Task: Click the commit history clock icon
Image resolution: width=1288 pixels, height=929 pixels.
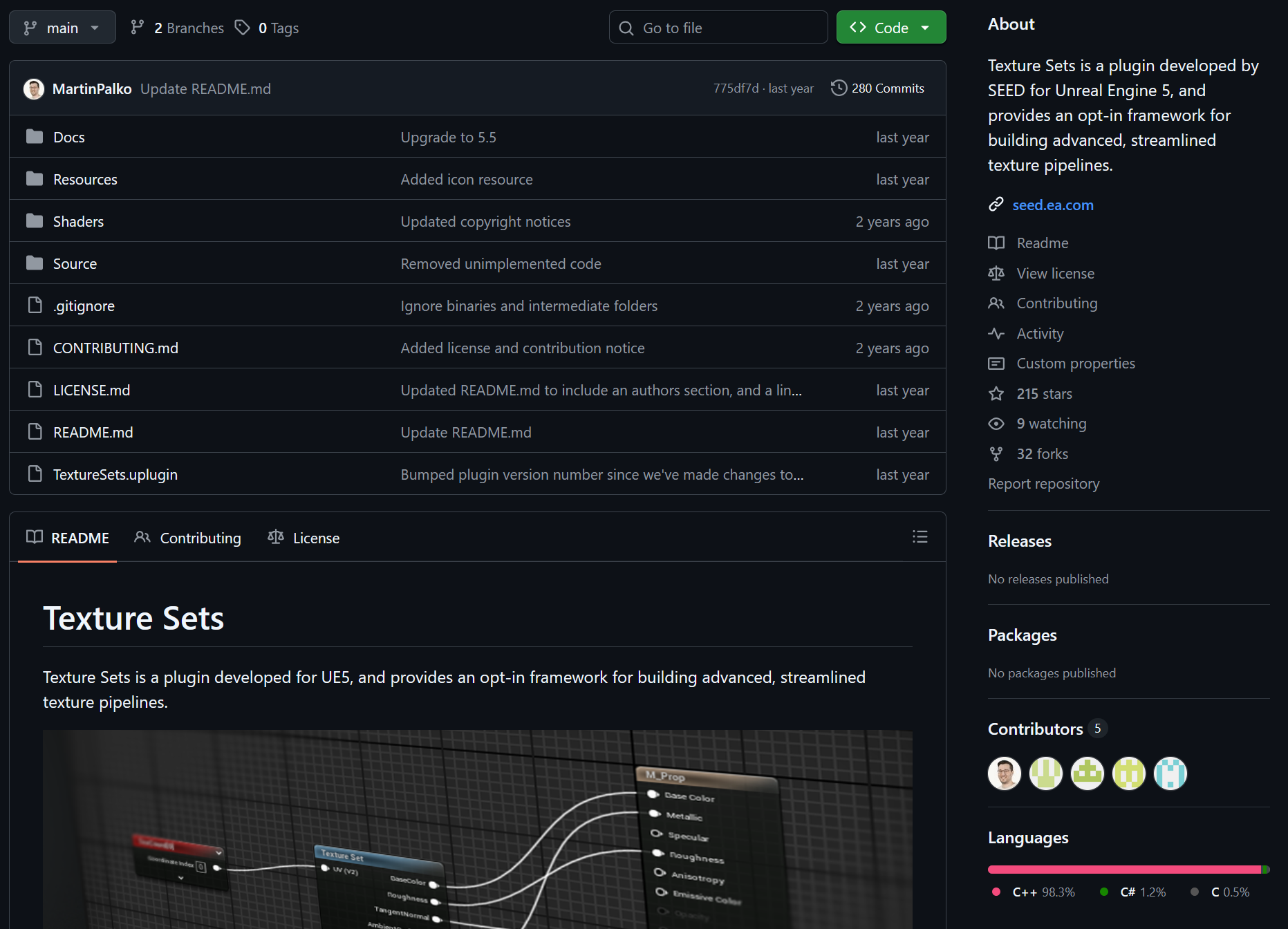Action: [839, 88]
